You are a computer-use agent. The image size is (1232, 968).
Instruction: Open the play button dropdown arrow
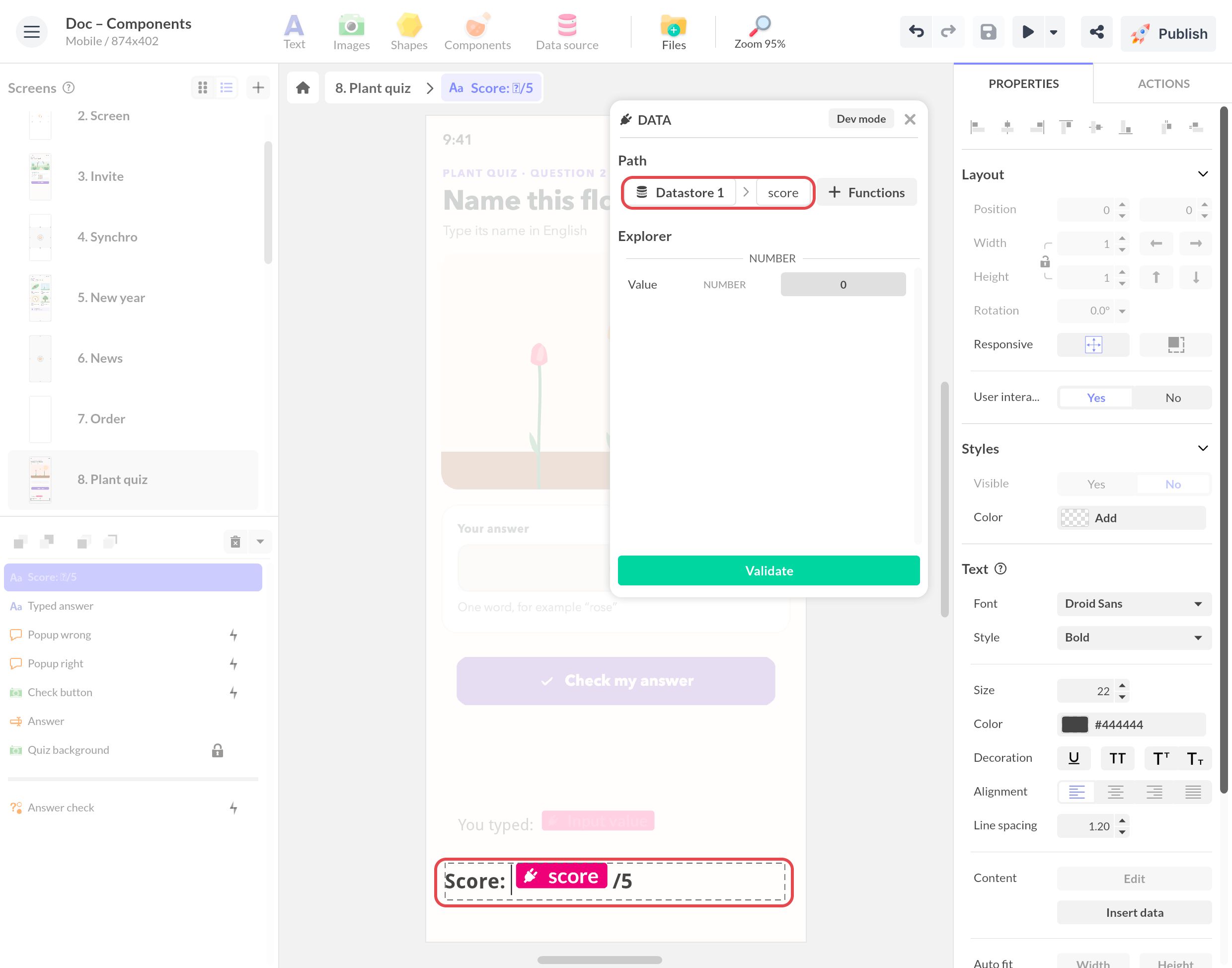(x=1054, y=32)
